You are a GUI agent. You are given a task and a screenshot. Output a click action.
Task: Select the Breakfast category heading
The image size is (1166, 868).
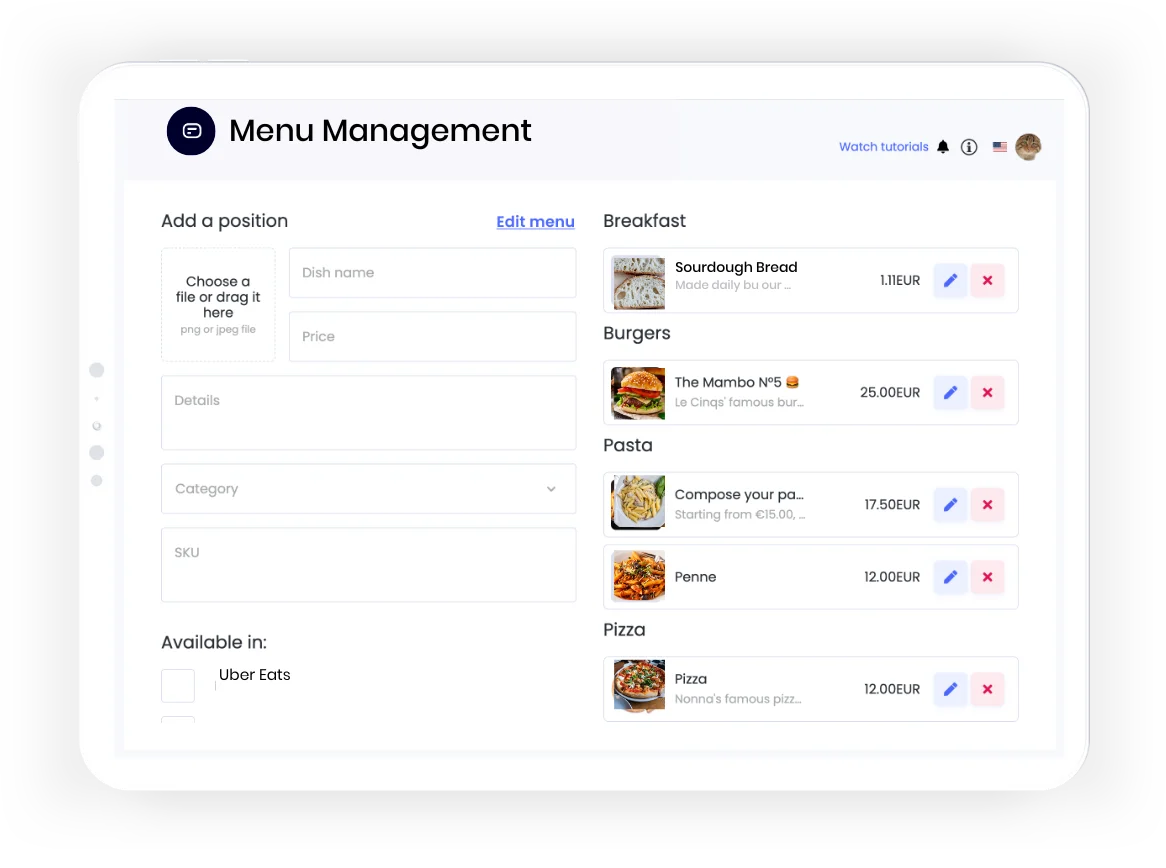645,221
